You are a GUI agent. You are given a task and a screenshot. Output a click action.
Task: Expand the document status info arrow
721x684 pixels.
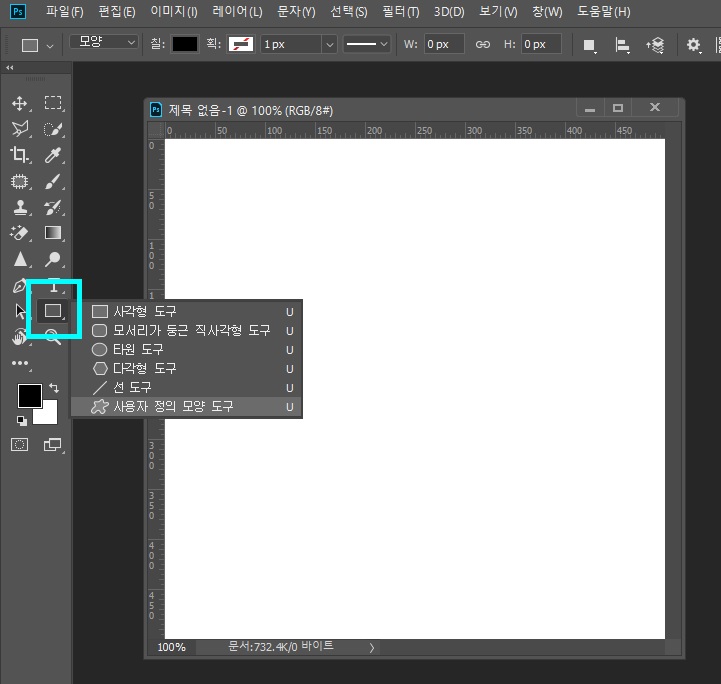pyautogui.click(x=372, y=648)
